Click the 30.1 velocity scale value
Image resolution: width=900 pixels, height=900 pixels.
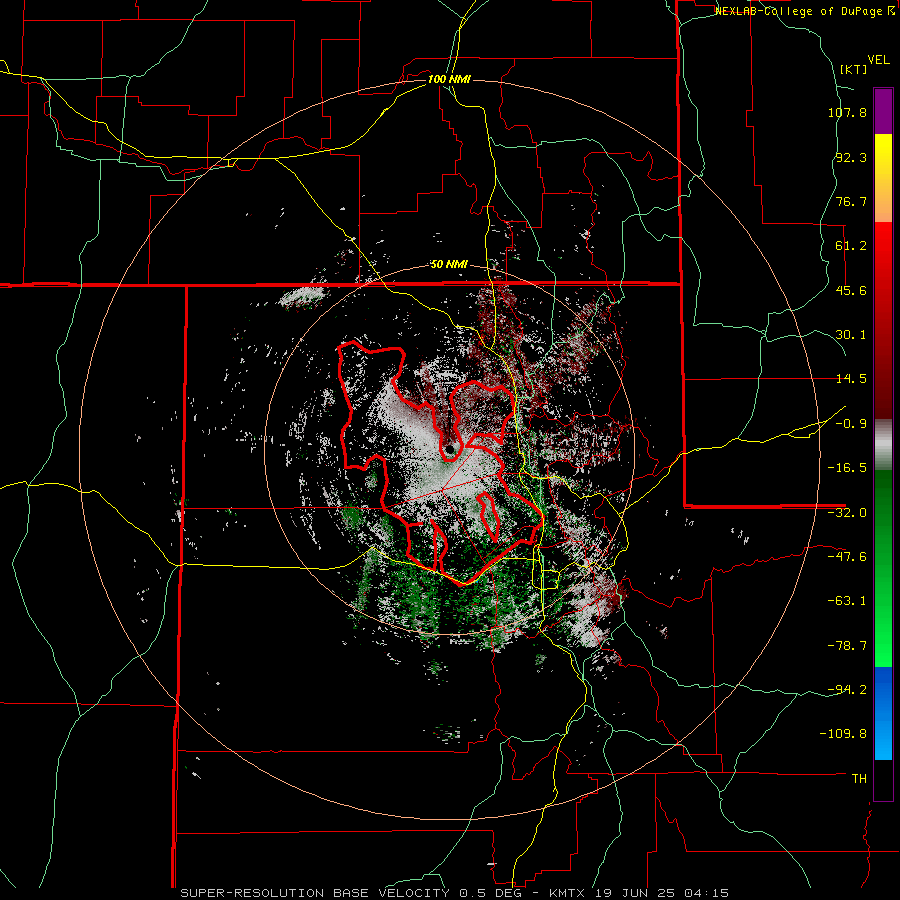point(851,335)
